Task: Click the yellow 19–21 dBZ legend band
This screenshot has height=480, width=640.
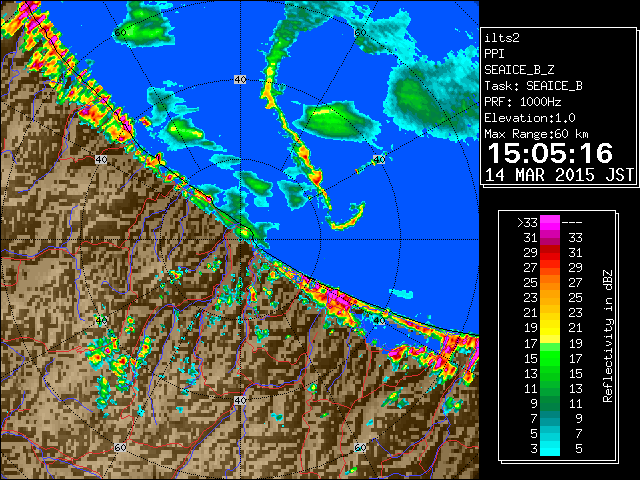Action: 550,328
